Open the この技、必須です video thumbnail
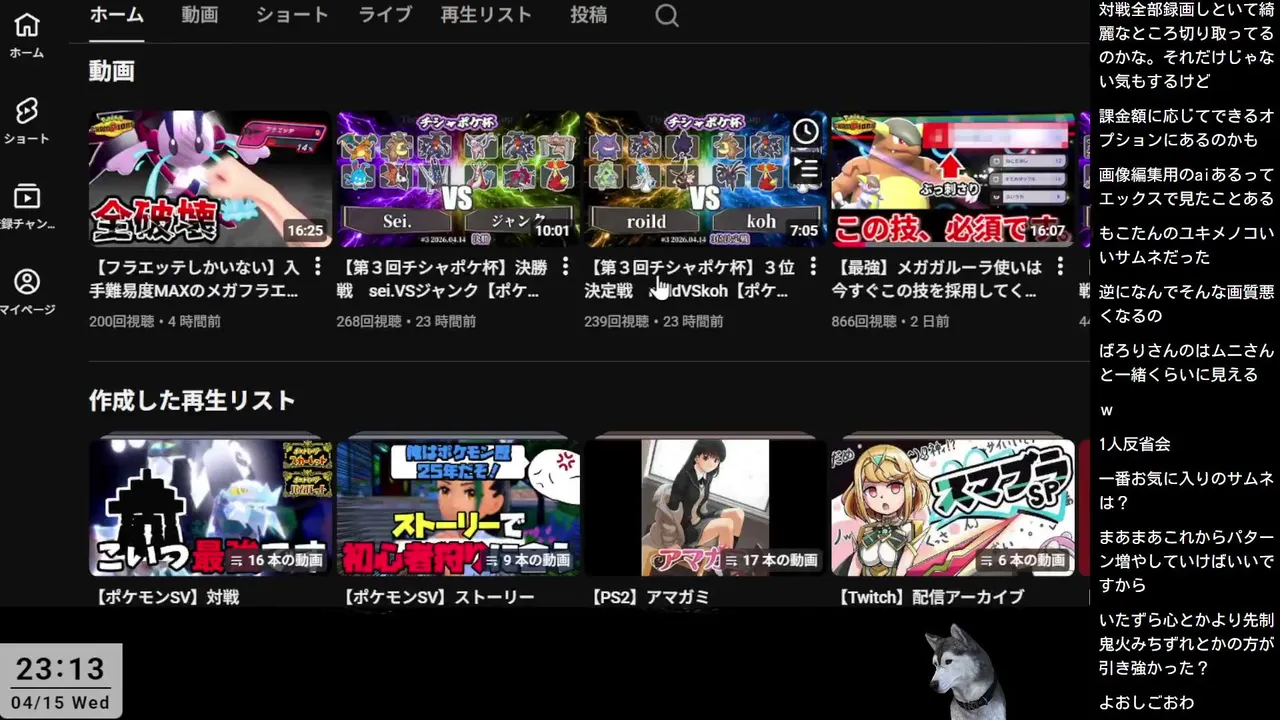This screenshot has width=1280, height=720. 953,179
